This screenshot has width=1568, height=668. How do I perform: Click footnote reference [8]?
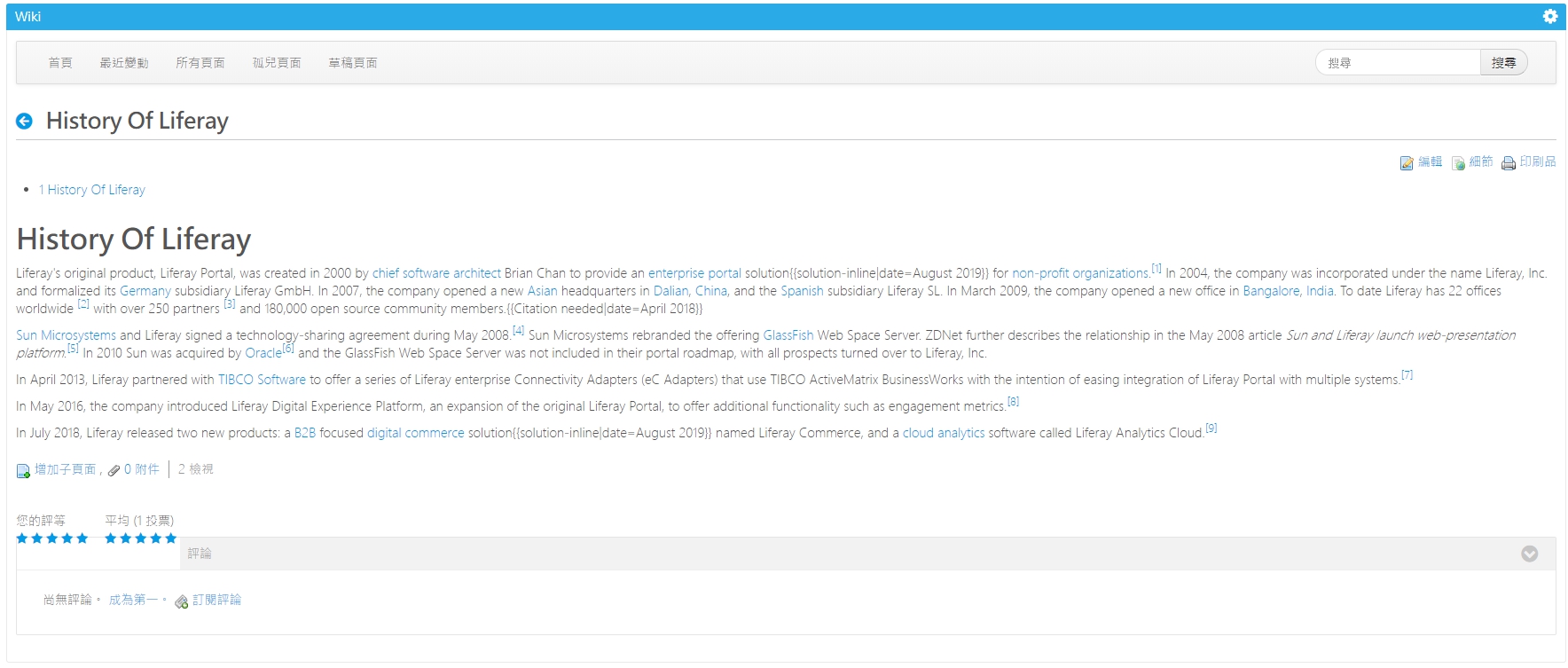click(x=1013, y=402)
